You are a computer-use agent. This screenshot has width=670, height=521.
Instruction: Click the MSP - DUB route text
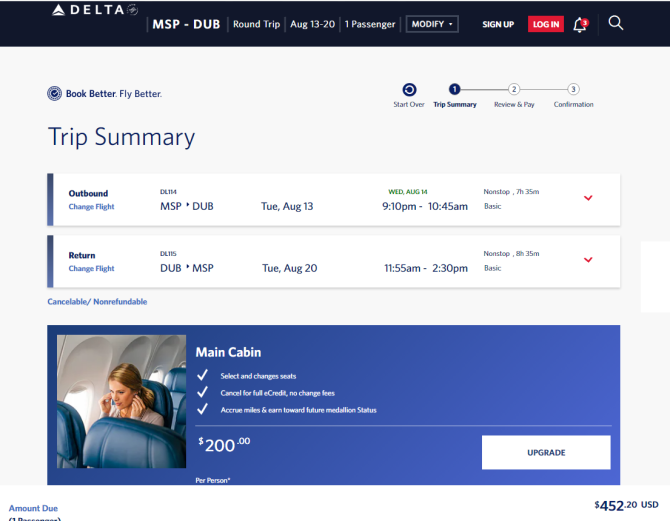point(186,24)
